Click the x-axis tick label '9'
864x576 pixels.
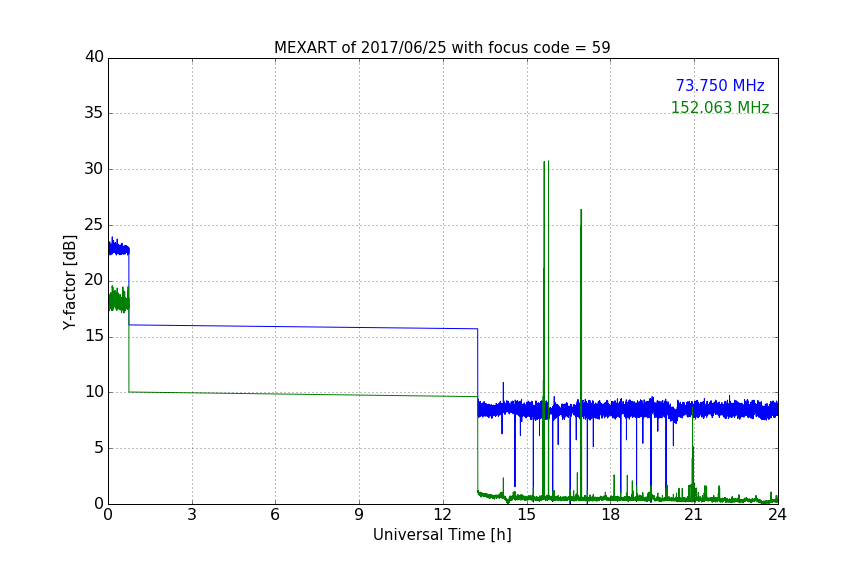[x=359, y=515]
